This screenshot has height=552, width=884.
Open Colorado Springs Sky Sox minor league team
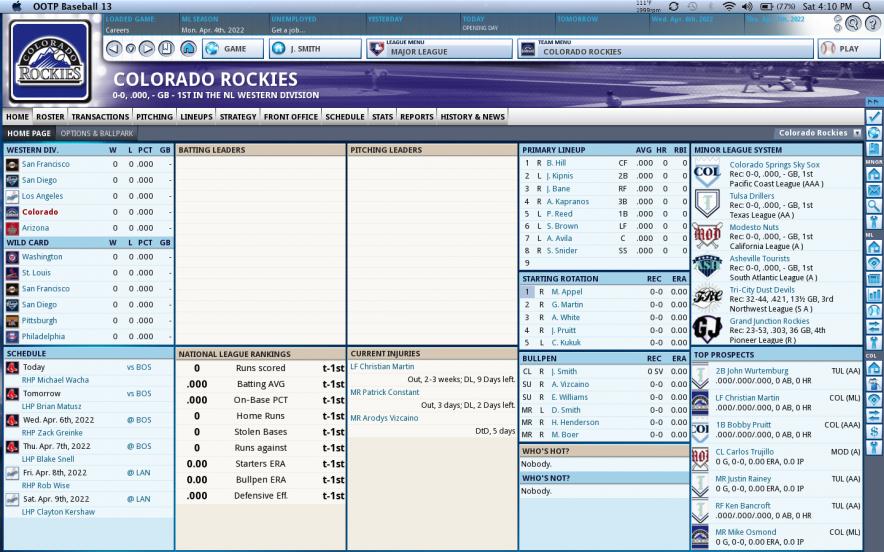pos(775,165)
